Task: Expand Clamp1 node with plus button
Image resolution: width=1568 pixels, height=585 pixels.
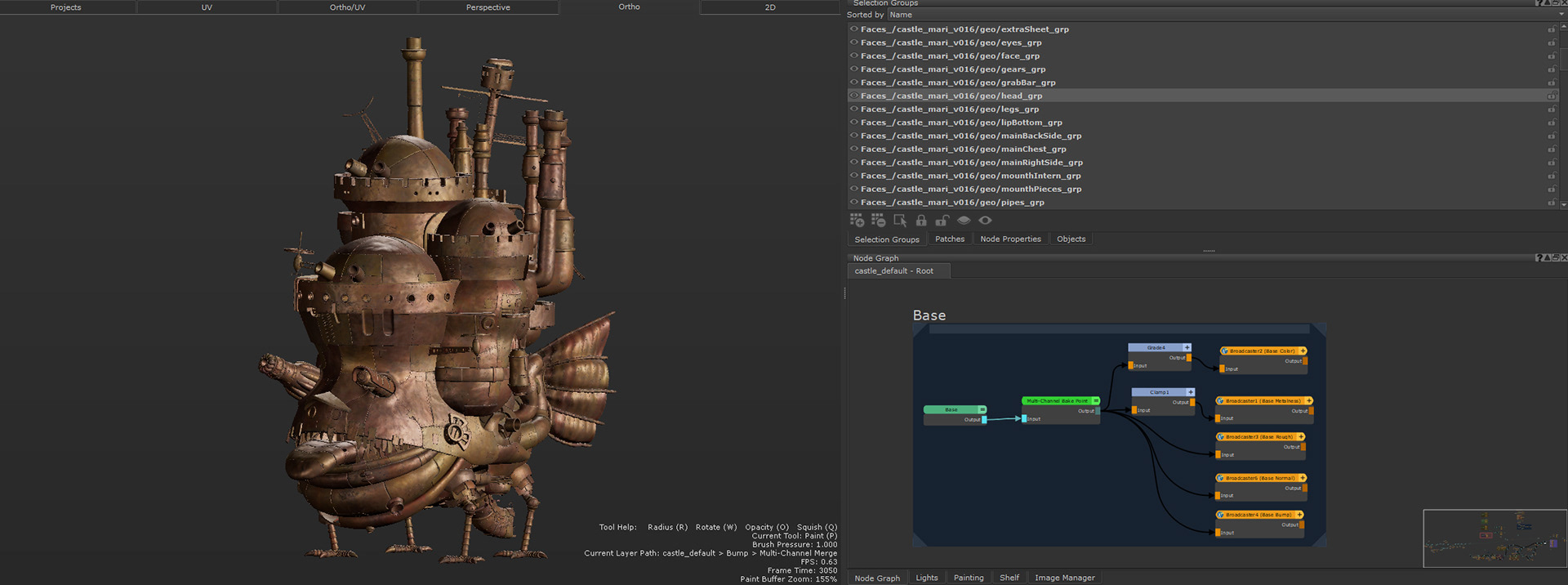Action: (1191, 392)
